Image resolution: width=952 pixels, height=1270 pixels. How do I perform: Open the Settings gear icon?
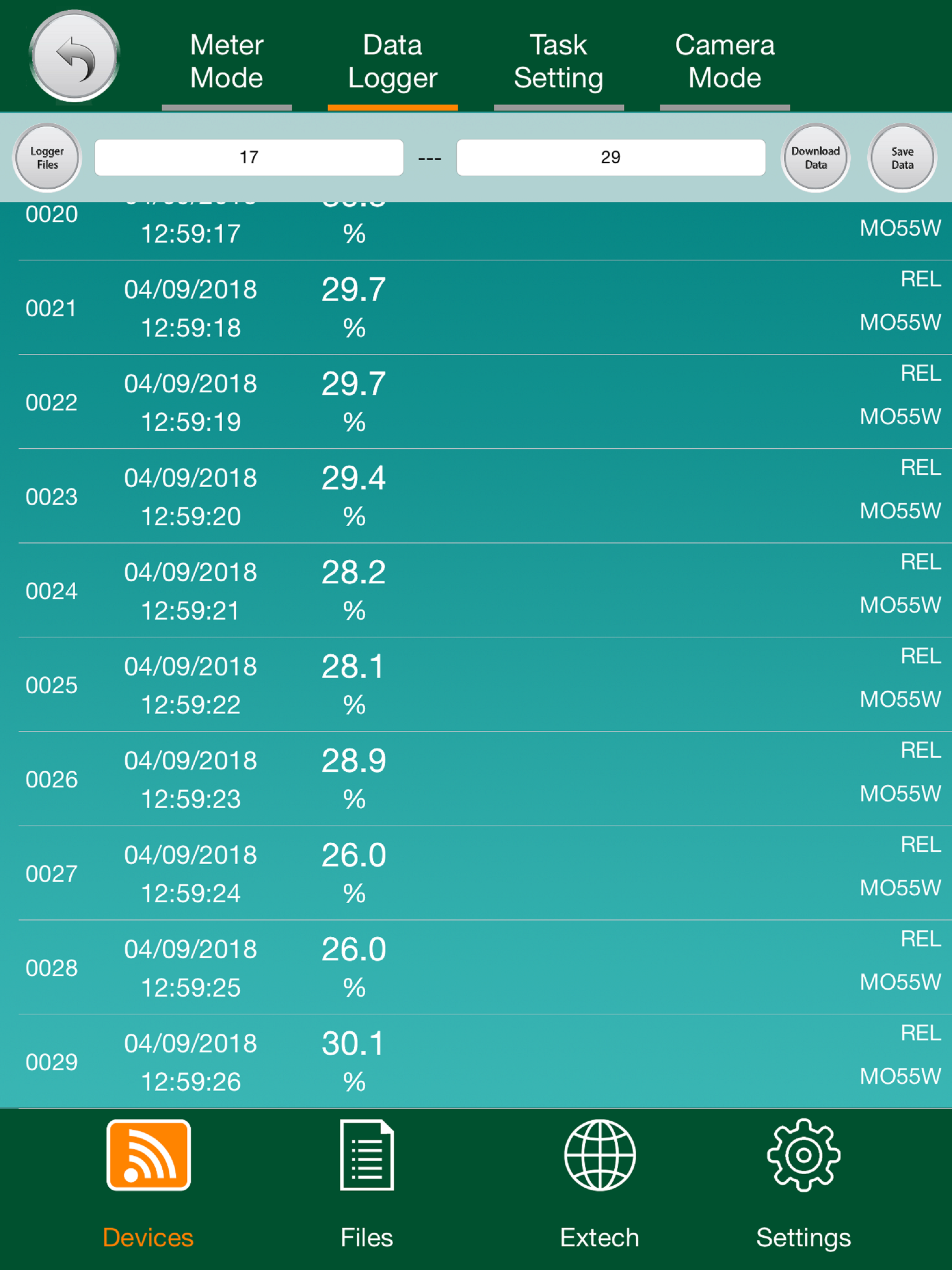[x=803, y=1155]
